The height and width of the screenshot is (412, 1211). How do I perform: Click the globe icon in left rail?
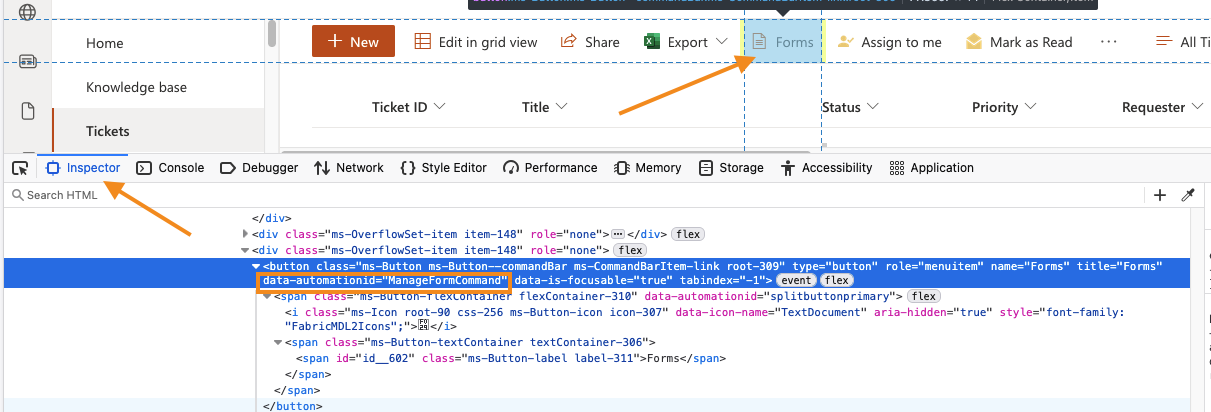[x=27, y=13]
